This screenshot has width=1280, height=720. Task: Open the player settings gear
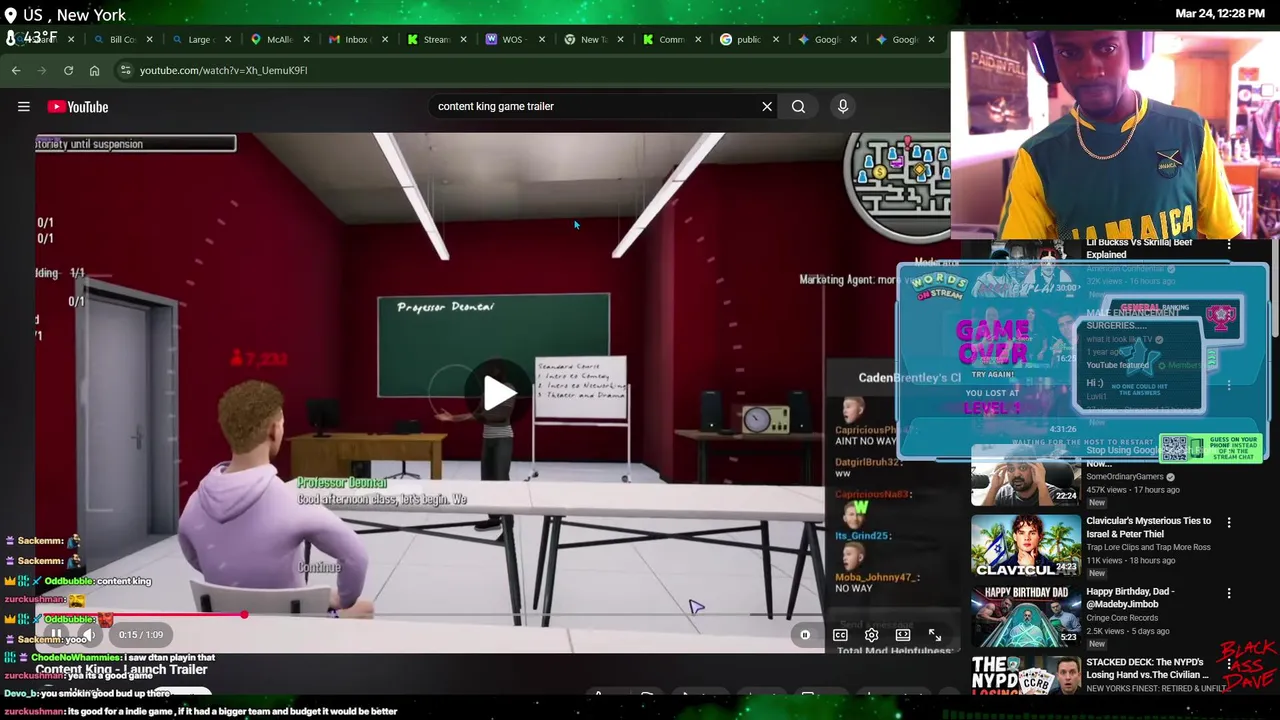coord(871,634)
